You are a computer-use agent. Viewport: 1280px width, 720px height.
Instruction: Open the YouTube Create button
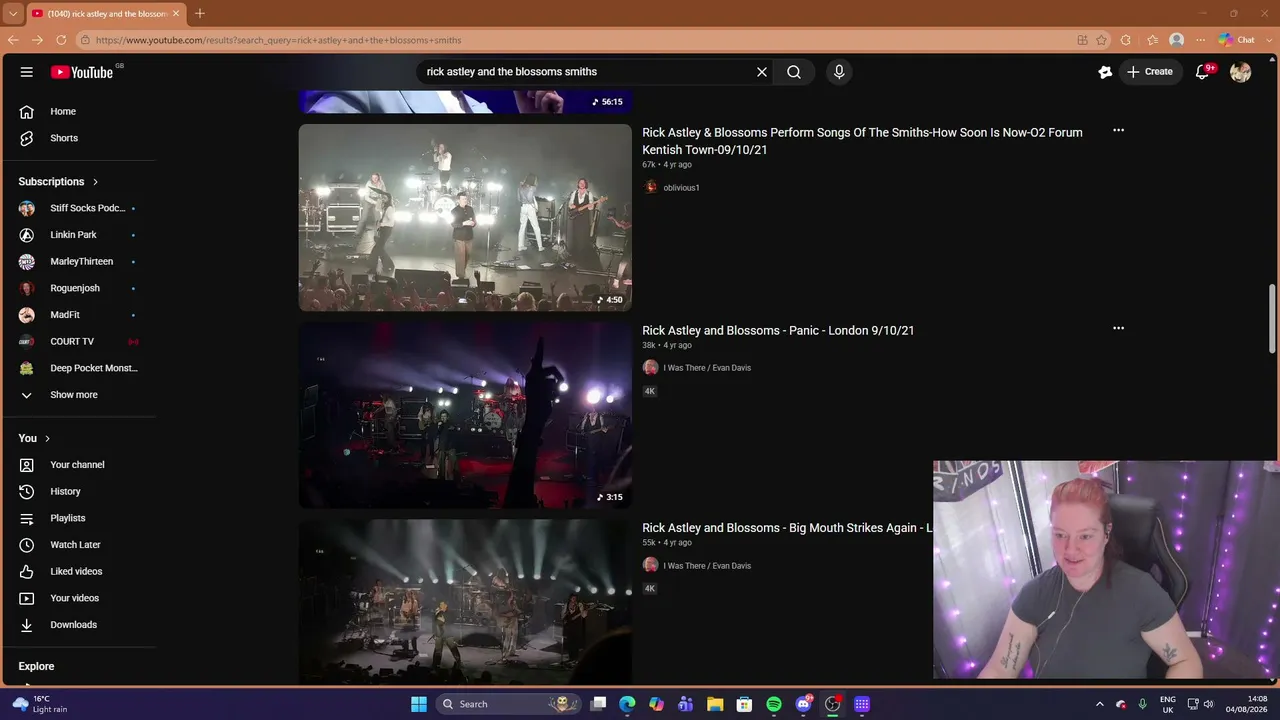(1150, 72)
